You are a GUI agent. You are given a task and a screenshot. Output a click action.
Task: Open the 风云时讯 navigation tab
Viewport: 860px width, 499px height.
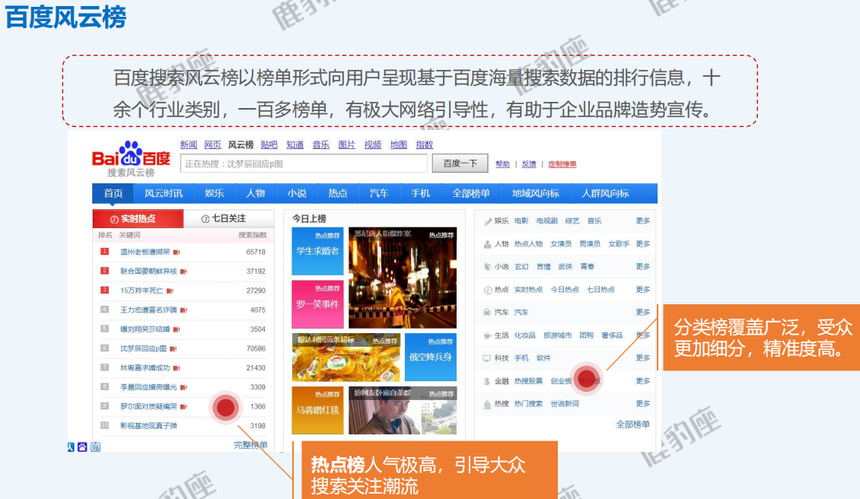pyautogui.click(x=163, y=194)
